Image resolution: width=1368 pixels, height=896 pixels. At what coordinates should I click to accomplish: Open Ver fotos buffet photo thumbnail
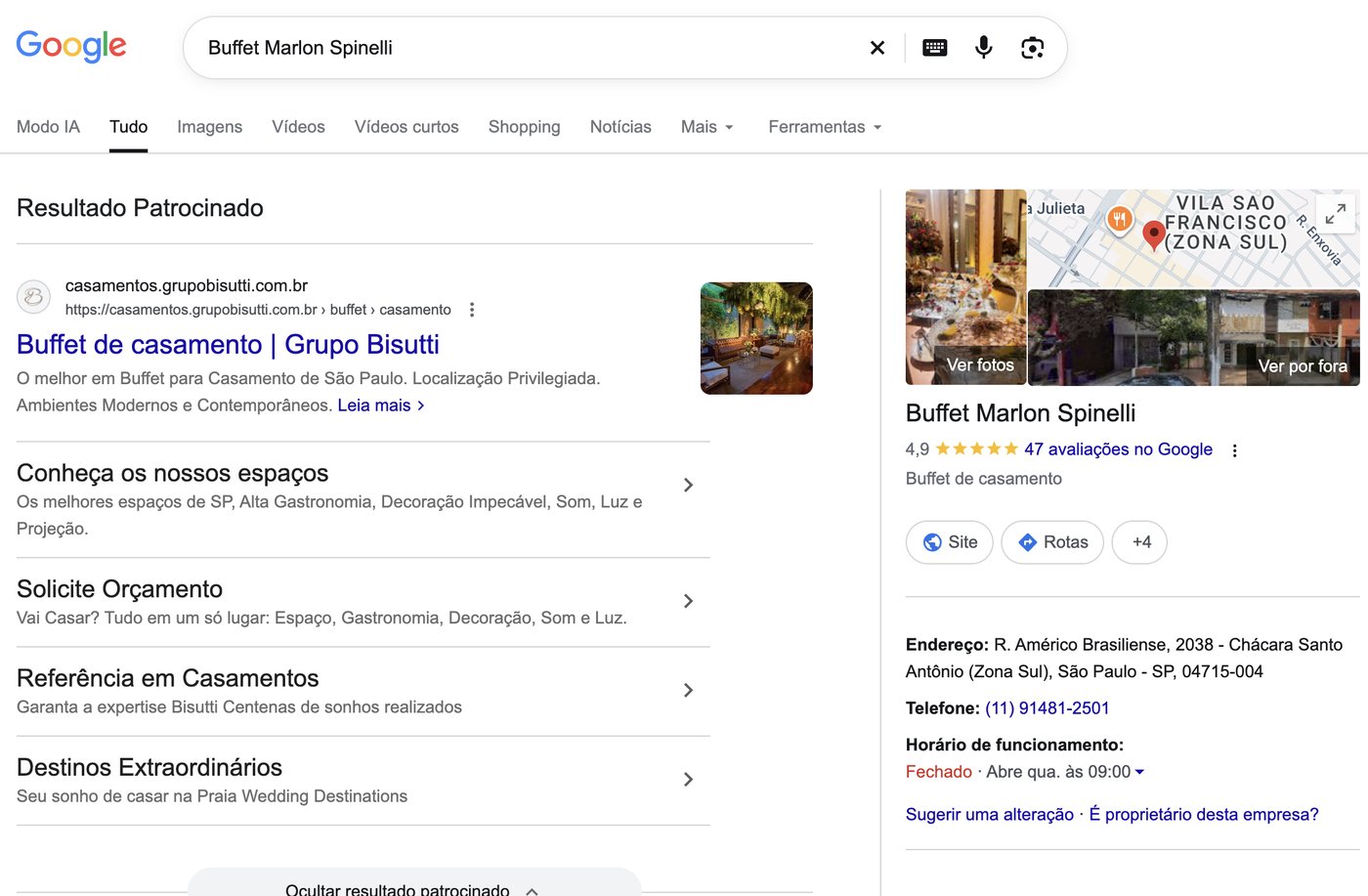pyautogui.click(x=965, y=287)
